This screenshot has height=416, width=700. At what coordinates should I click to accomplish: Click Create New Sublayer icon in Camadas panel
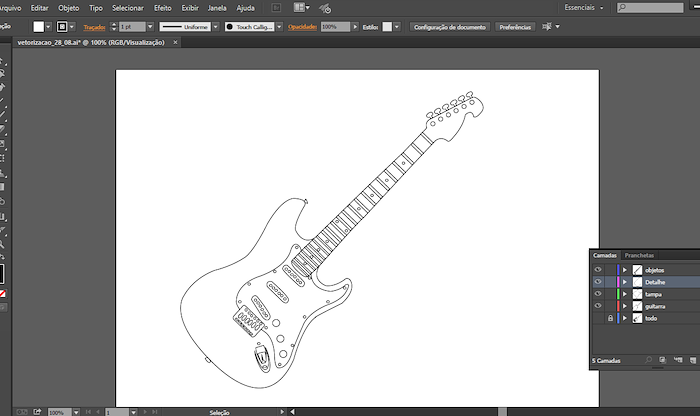tap(678, 360)
